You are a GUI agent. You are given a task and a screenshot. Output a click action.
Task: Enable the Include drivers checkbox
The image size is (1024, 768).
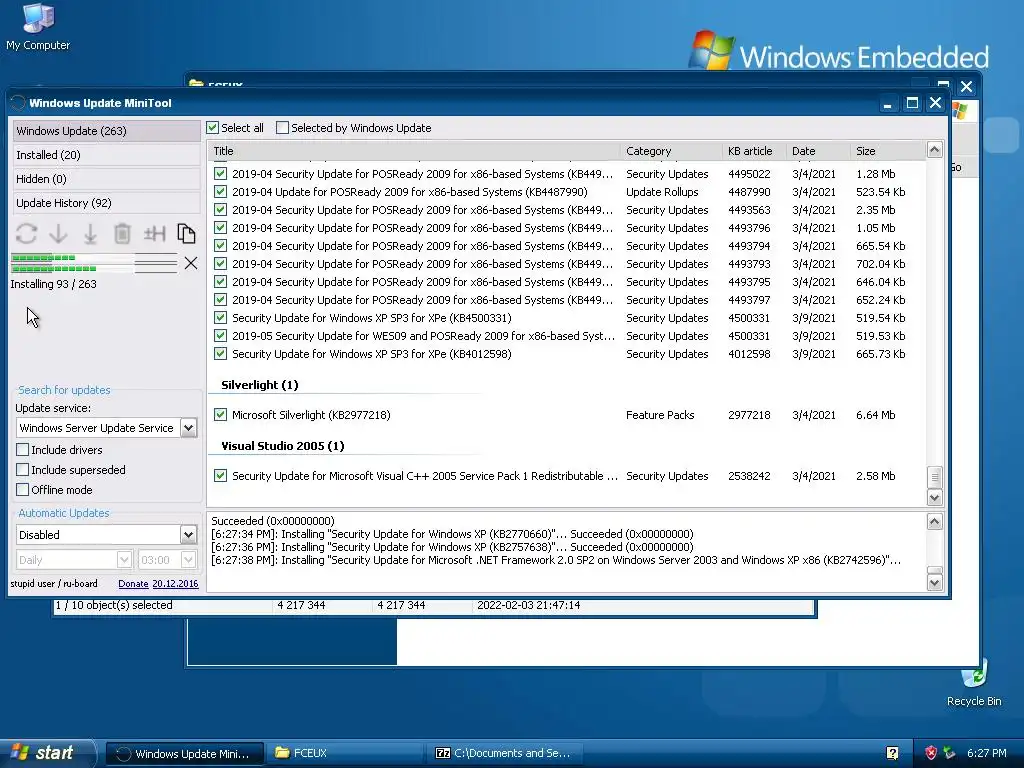(23, 449)
